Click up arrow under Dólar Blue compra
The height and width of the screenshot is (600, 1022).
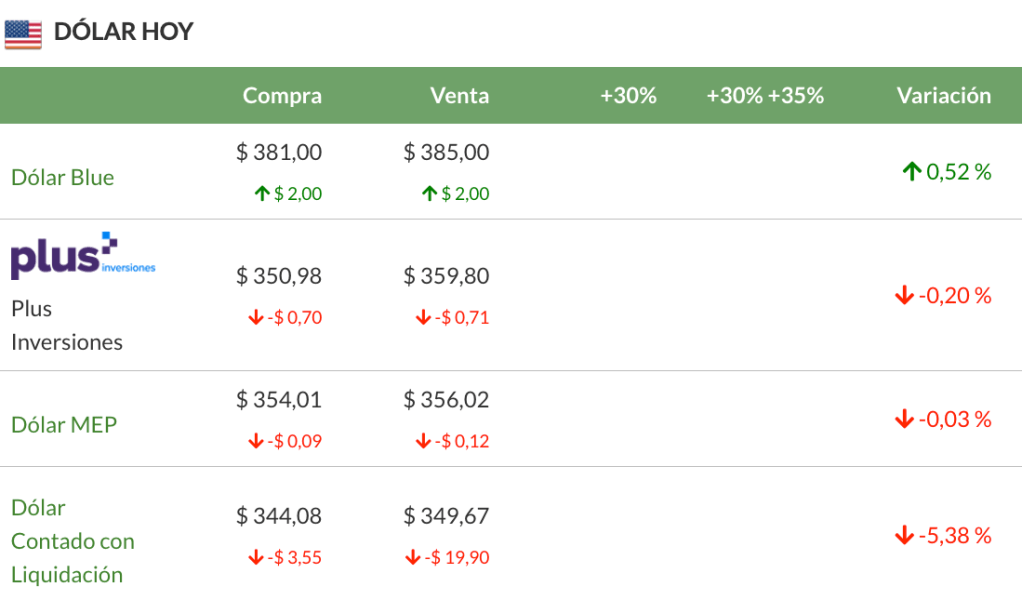point(262,194)
